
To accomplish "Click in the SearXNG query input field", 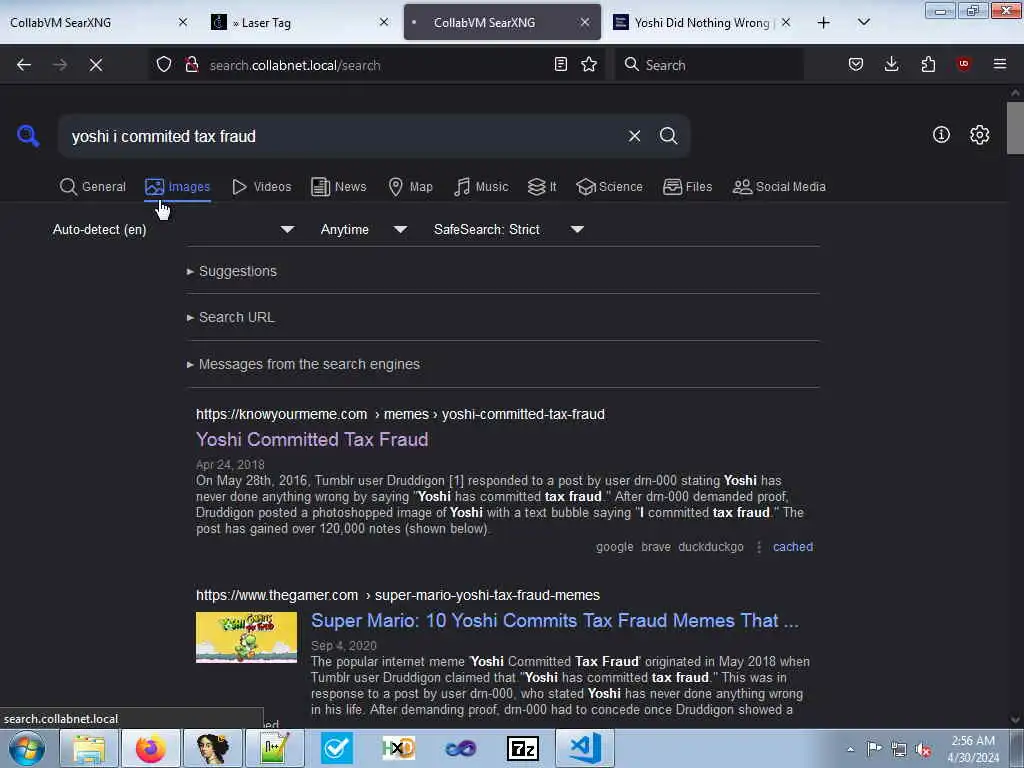I will (343, 136).
